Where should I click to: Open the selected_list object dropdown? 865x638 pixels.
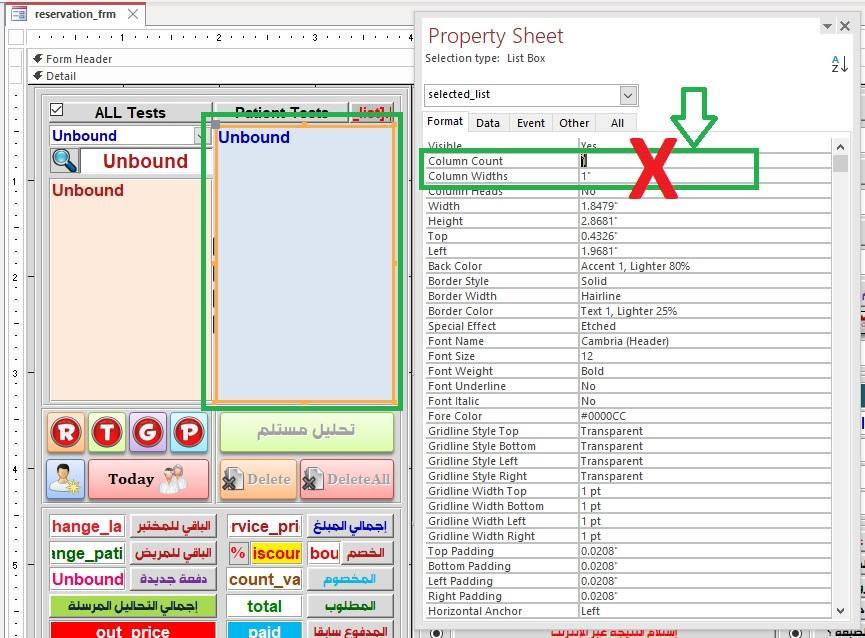(628, 95)
